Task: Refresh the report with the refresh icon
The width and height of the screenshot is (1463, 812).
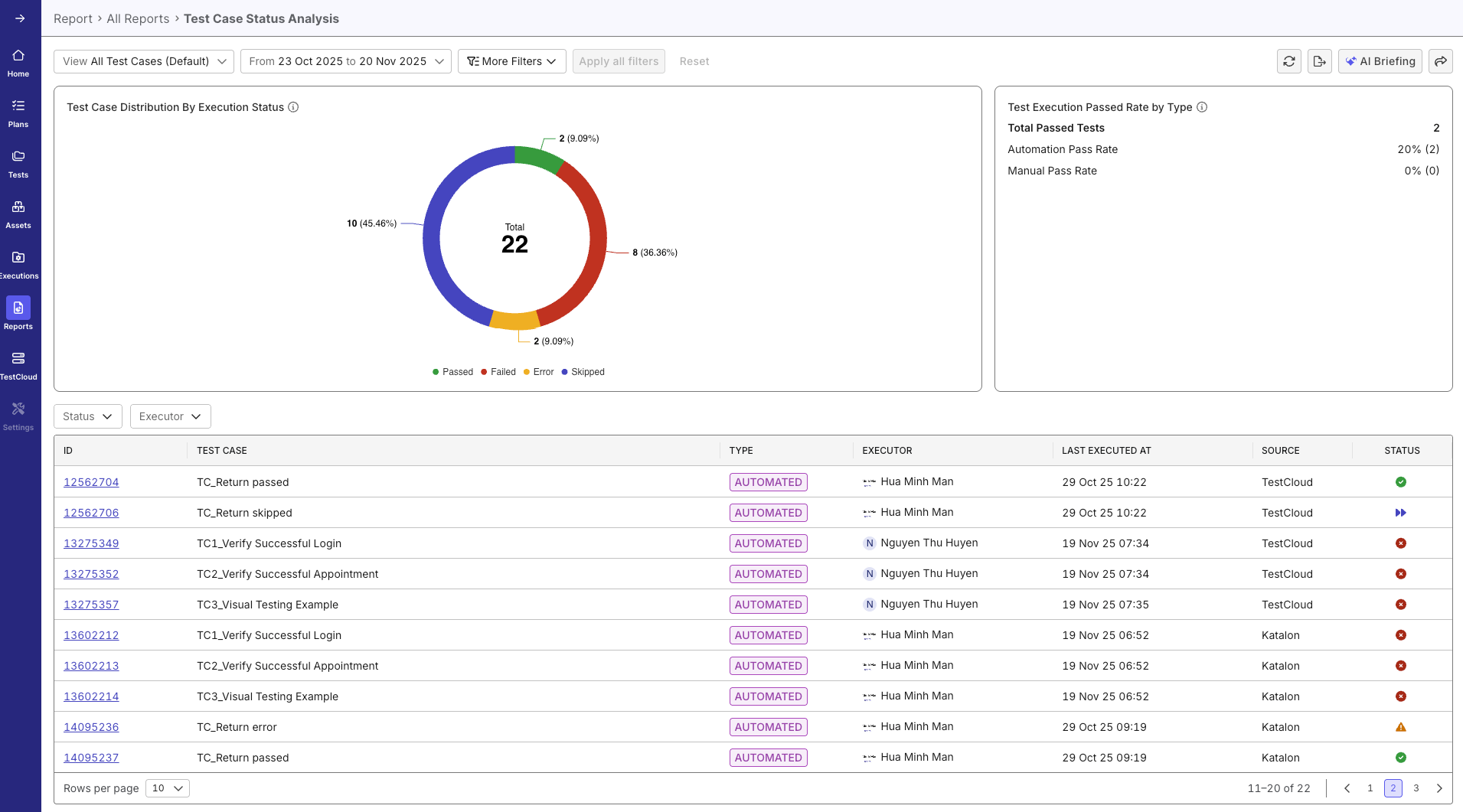Action: (1289, 61)
